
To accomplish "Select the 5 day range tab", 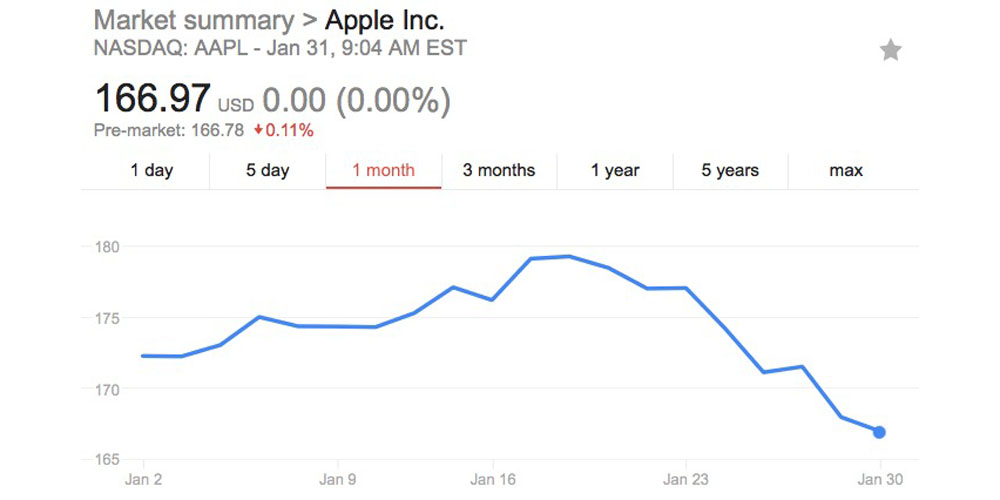I will tap(267, 170).
